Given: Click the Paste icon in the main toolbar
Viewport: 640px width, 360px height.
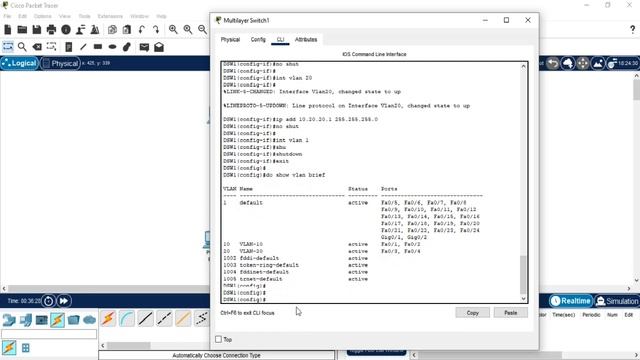Looking at the screenshot, I should pos(127,29).
